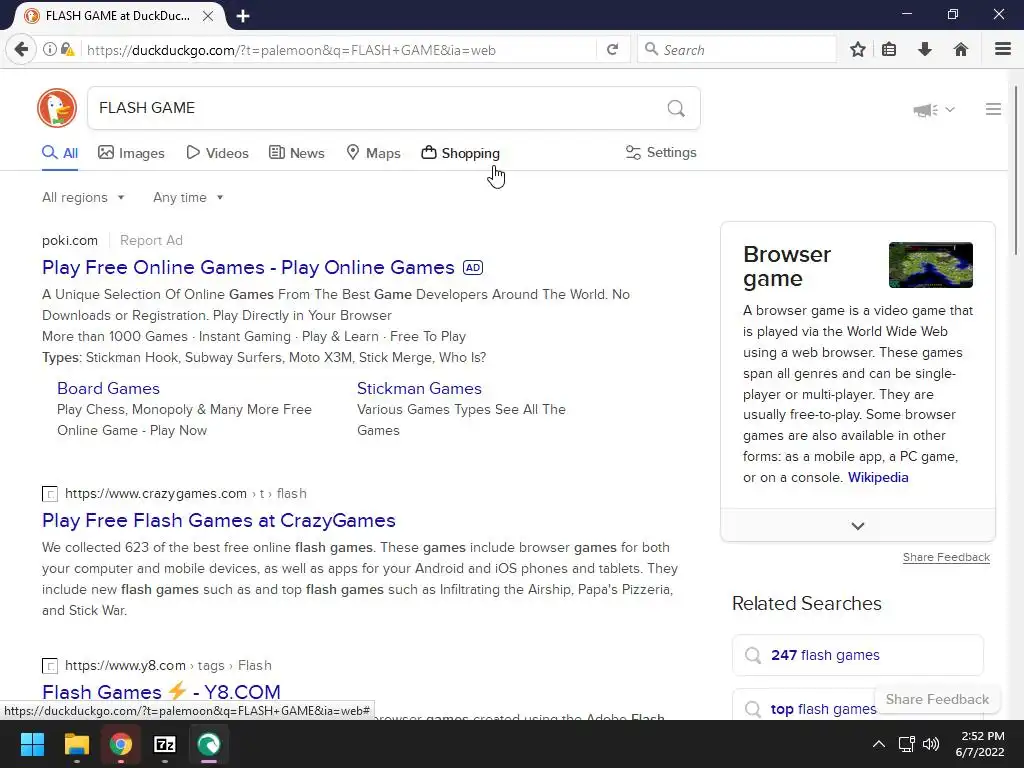This screenshot has height=768, width=1024.
Task: Open the downloads arrow icon
Action: tap(925, 50)
